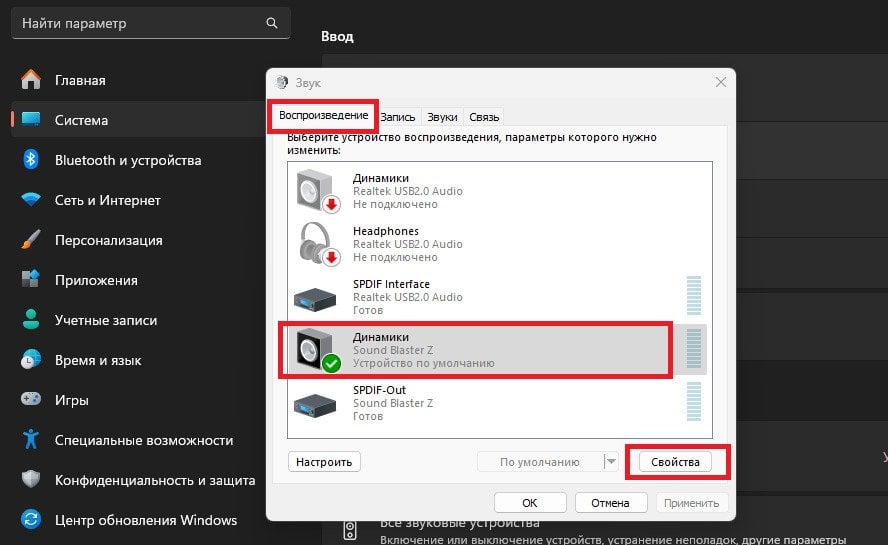Image resolution: width=888 pixels, height=545 pixels.
Task: Click the accessibility figure icon for Специальные возможности
Action: 31,440
